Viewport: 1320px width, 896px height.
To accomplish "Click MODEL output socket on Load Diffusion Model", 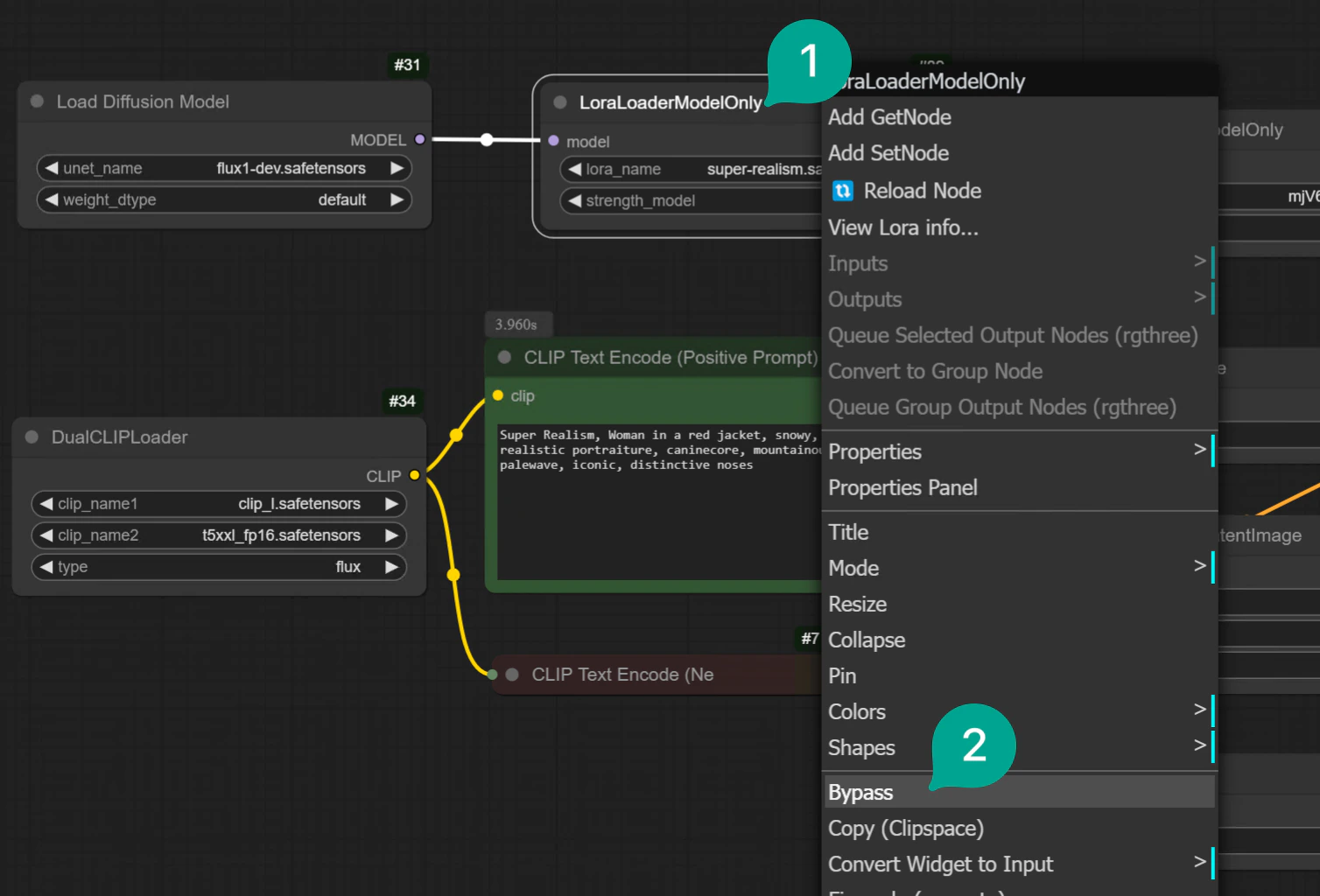I will (420, 139).
